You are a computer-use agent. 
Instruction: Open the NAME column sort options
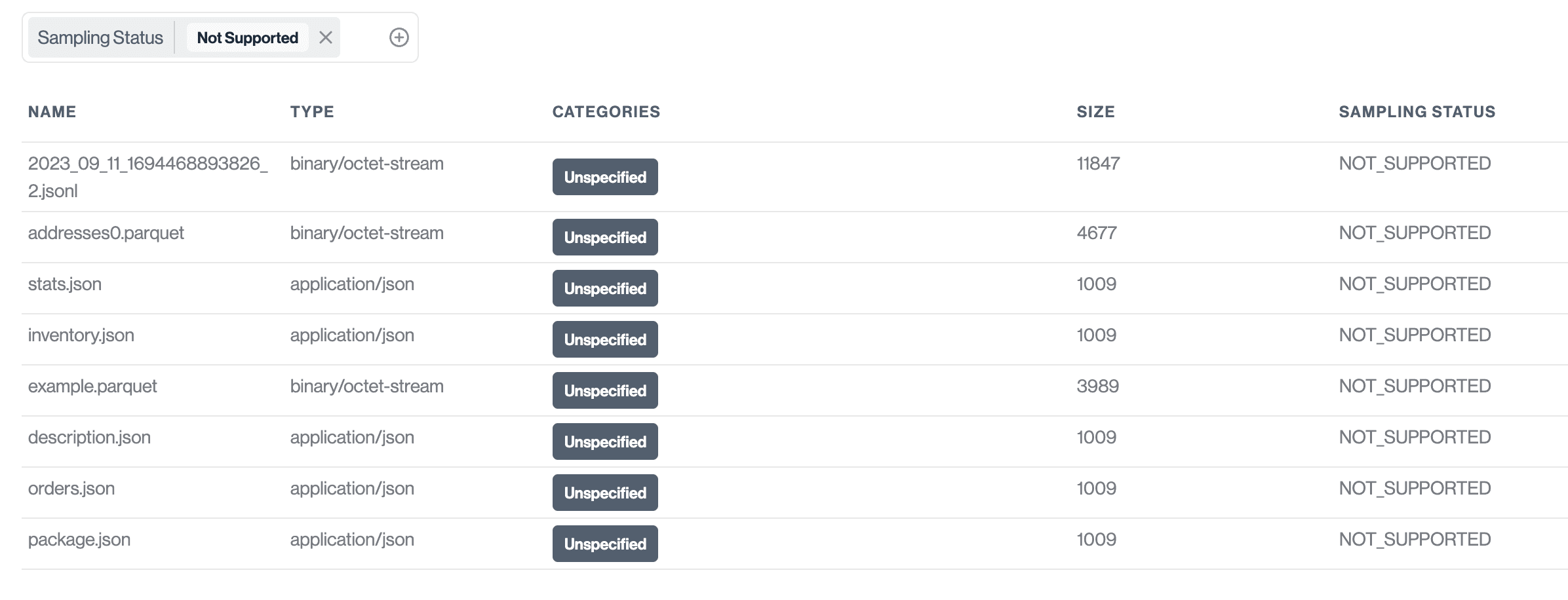pyautogui.click(x=52, y=111)
